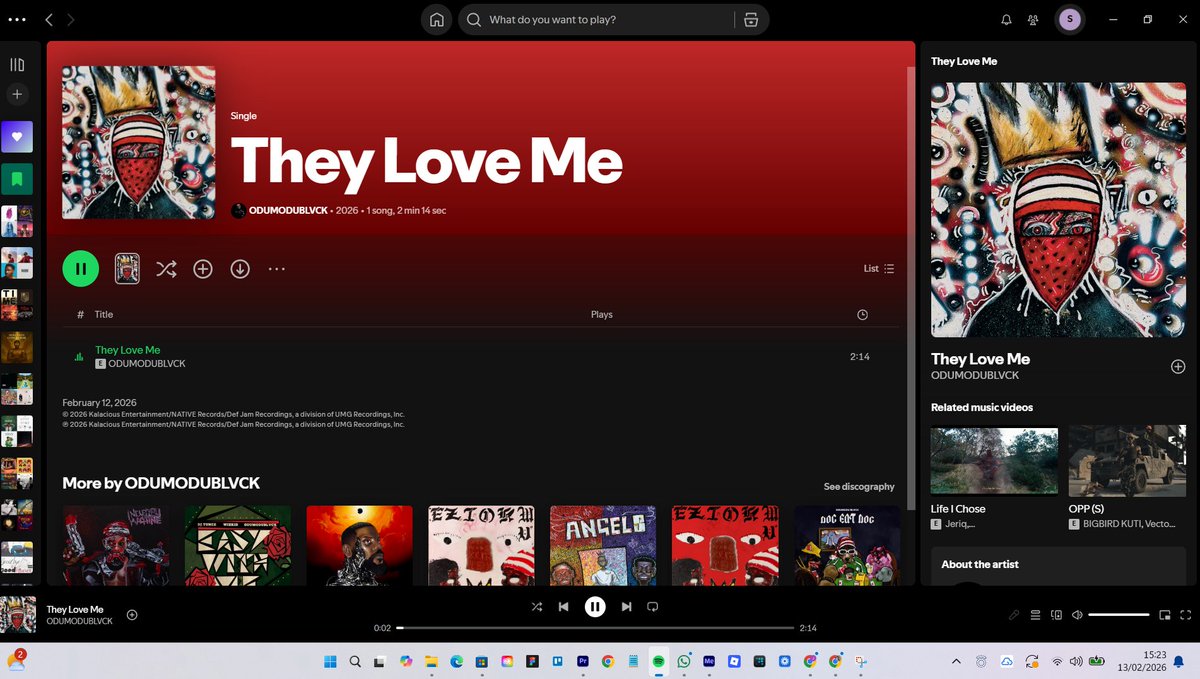The image size is (1200, 679).
Task: Seek within the song progress bar
Action: (x=595, y=628)
